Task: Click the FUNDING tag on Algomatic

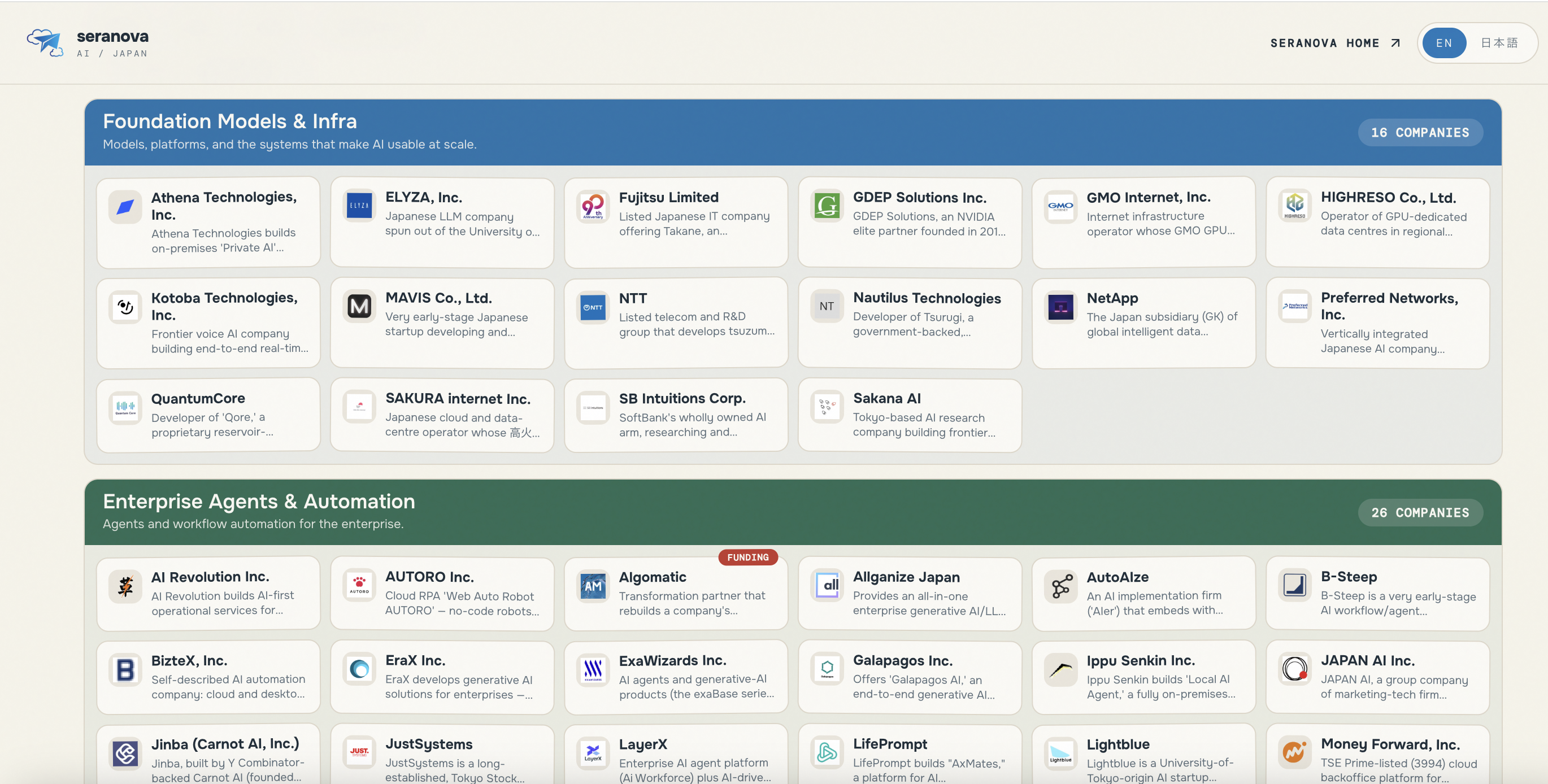Action: click(x=748, y=557)
